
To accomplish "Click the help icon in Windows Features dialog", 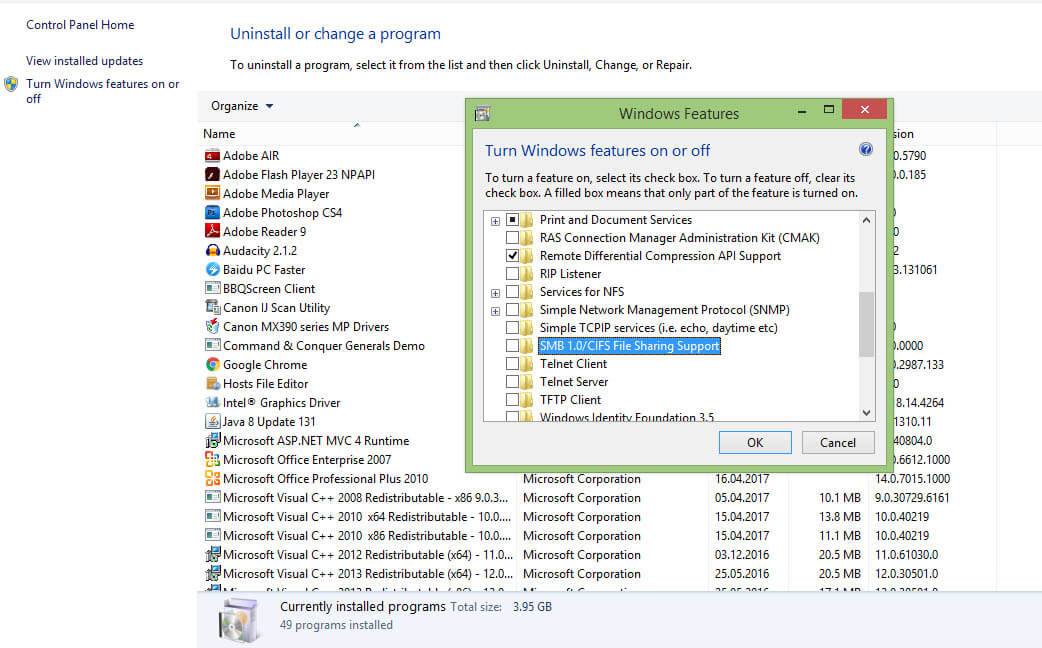I will [x=865, y=150].
